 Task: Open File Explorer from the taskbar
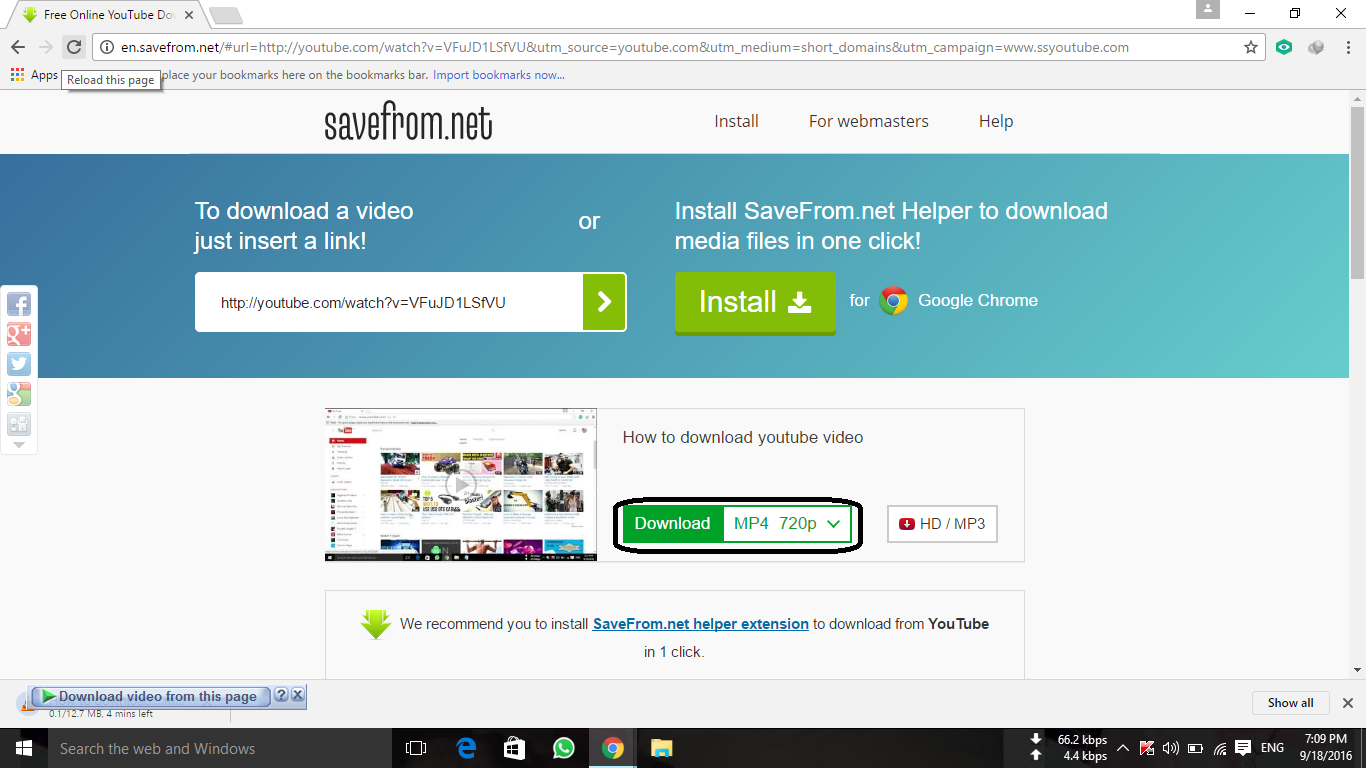662,748
